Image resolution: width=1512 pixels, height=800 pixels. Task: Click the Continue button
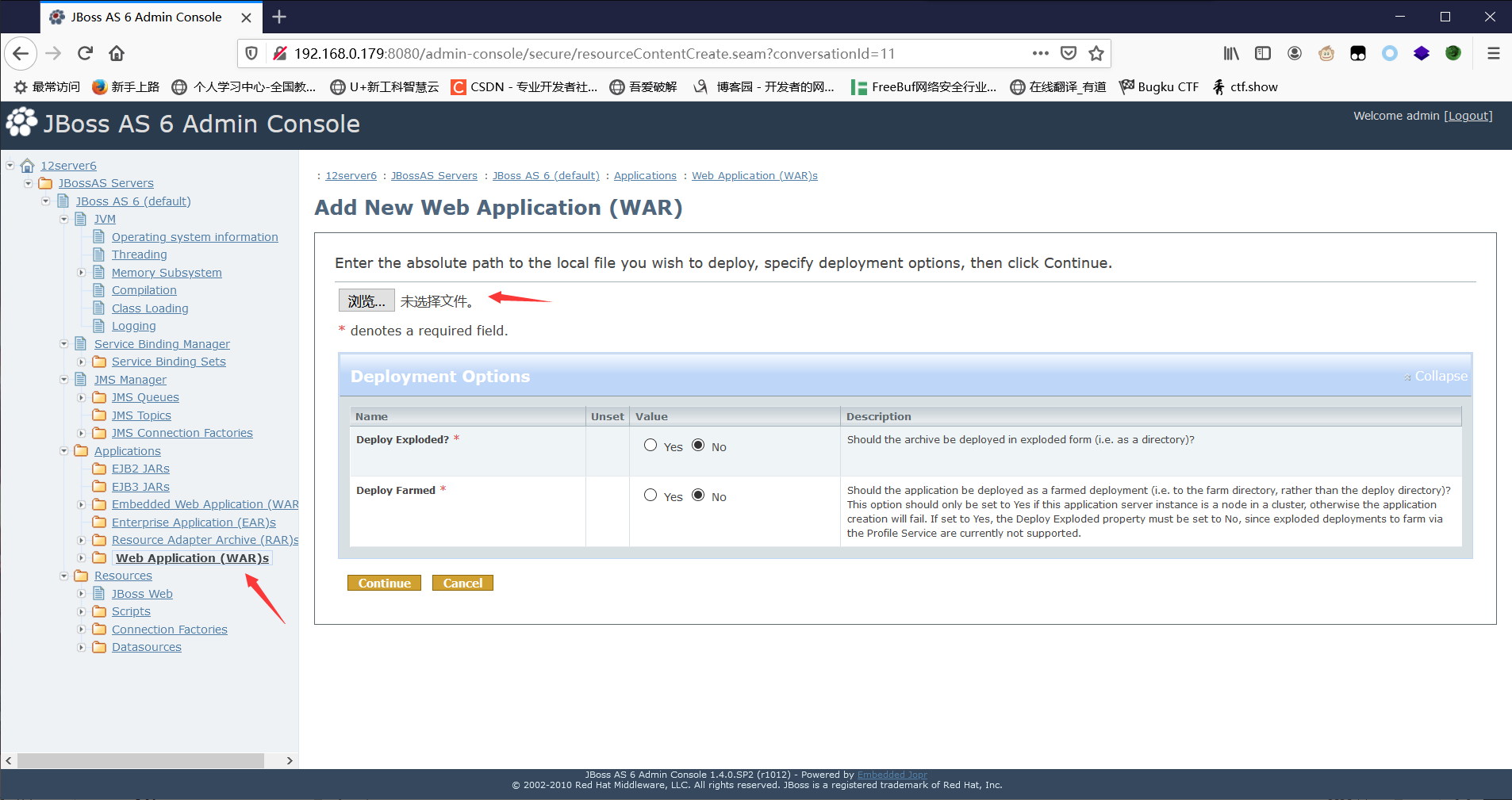click(384, 583)
